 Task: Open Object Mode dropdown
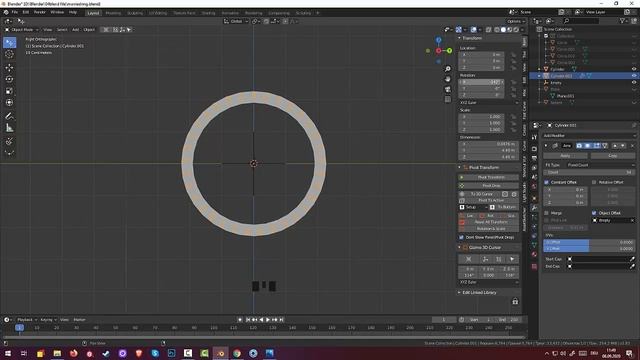point(22,30)
